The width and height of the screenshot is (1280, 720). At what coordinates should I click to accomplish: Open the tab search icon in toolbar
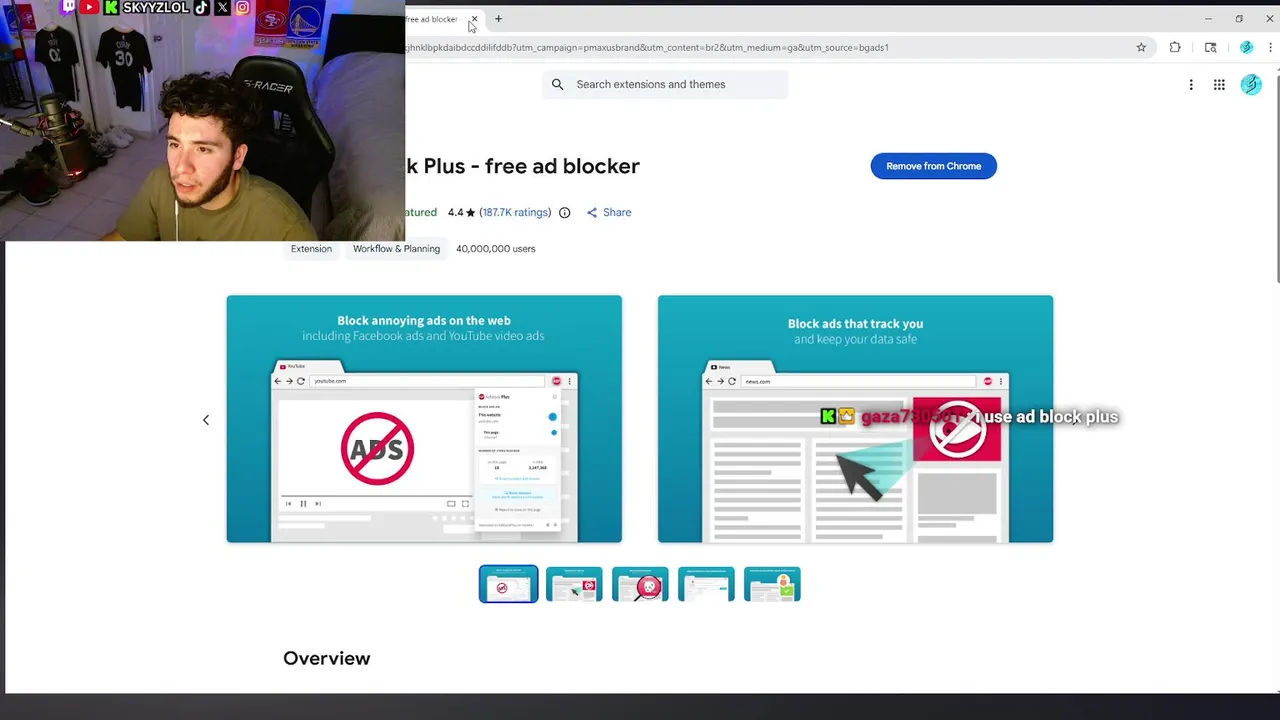(x=1210, y=47)
